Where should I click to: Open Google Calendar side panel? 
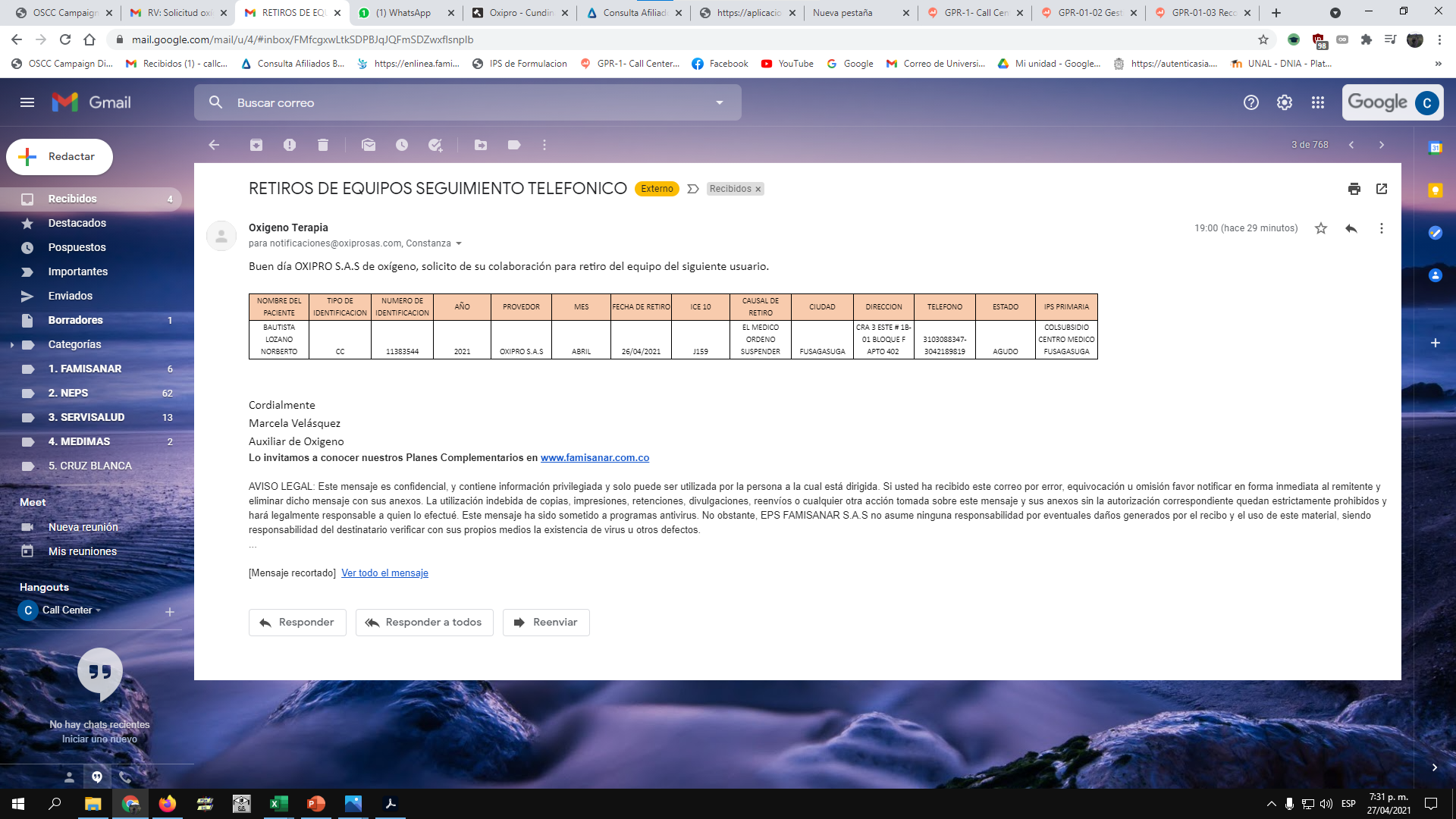click(1436, 148)
